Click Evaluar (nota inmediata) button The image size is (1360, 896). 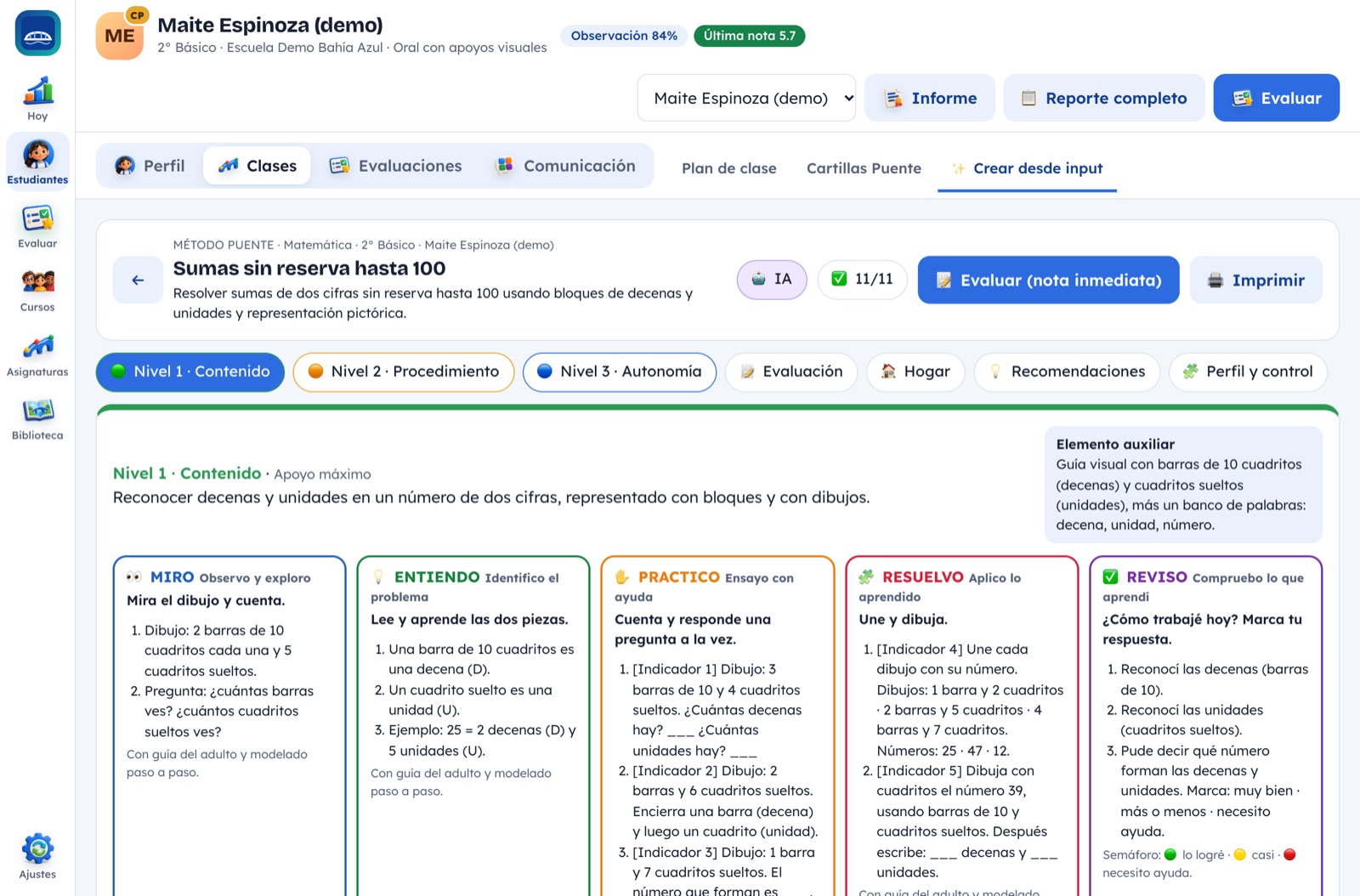tap(1048, 280)
